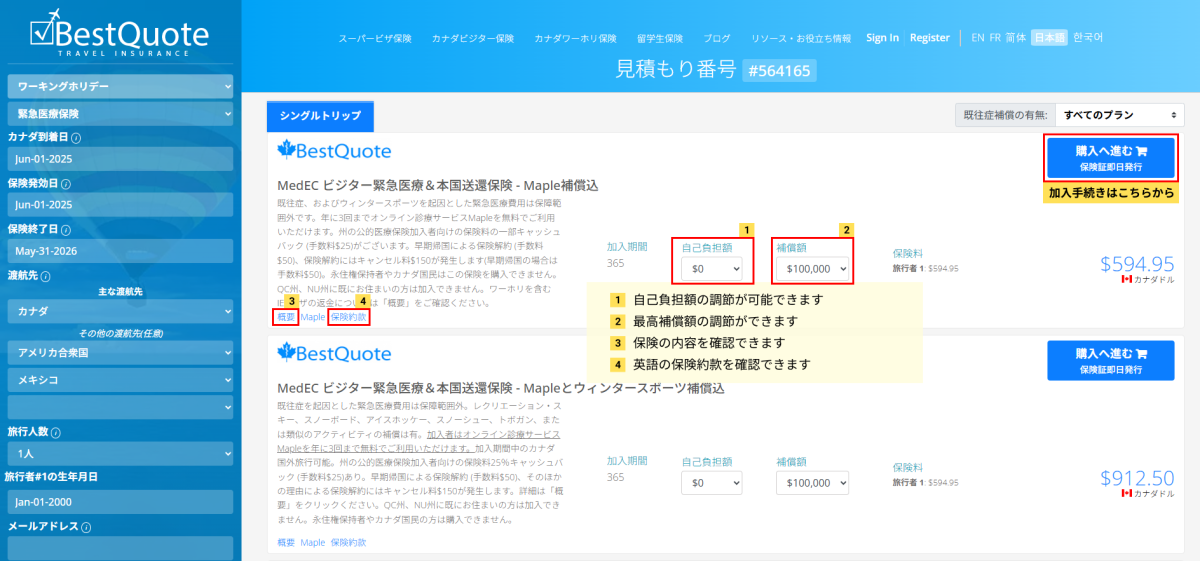Click the メールアドレス input field
1200x561 pixels.
(120, 547)
